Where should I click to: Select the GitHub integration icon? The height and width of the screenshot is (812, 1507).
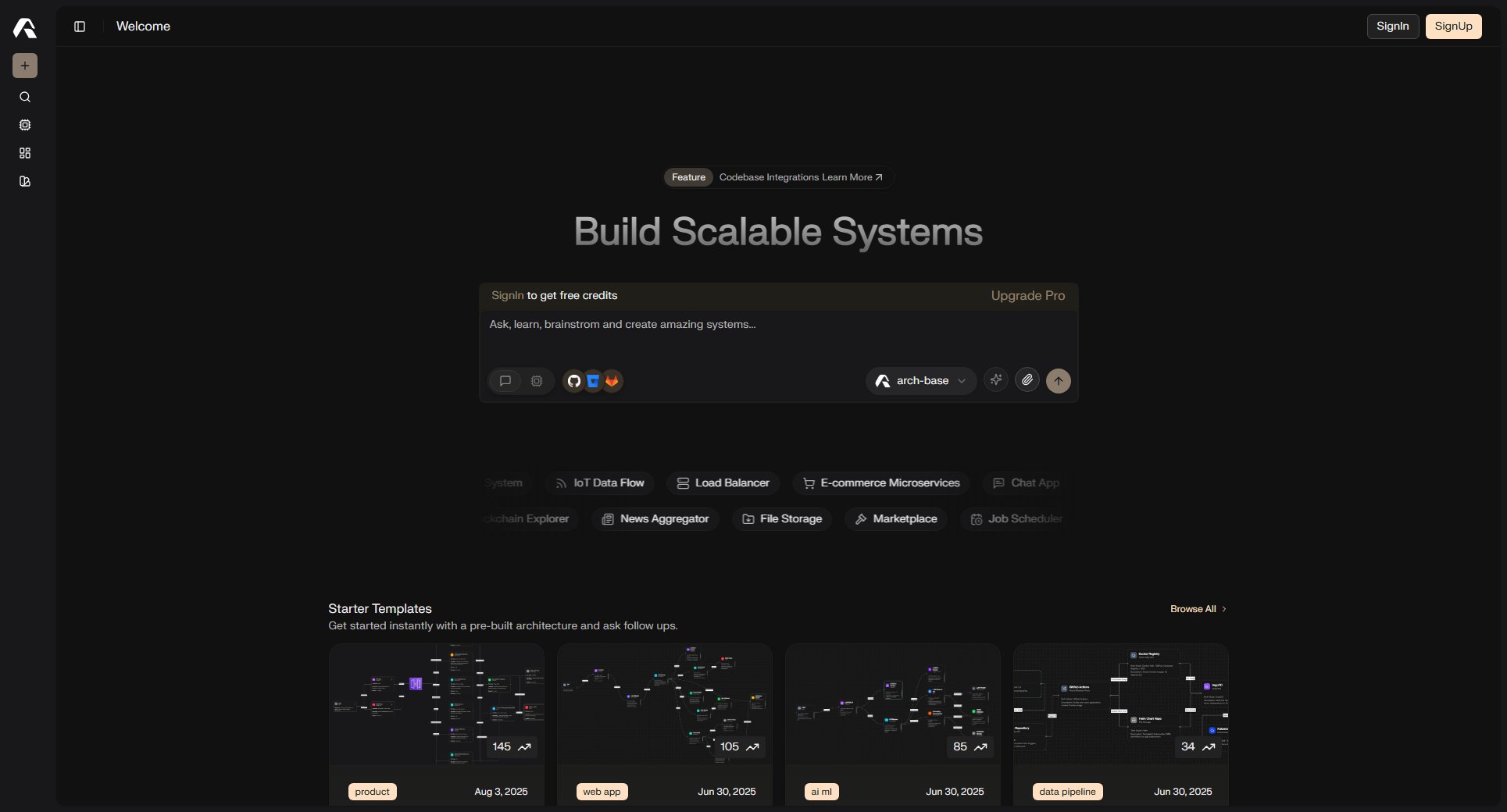coord(574,381)
